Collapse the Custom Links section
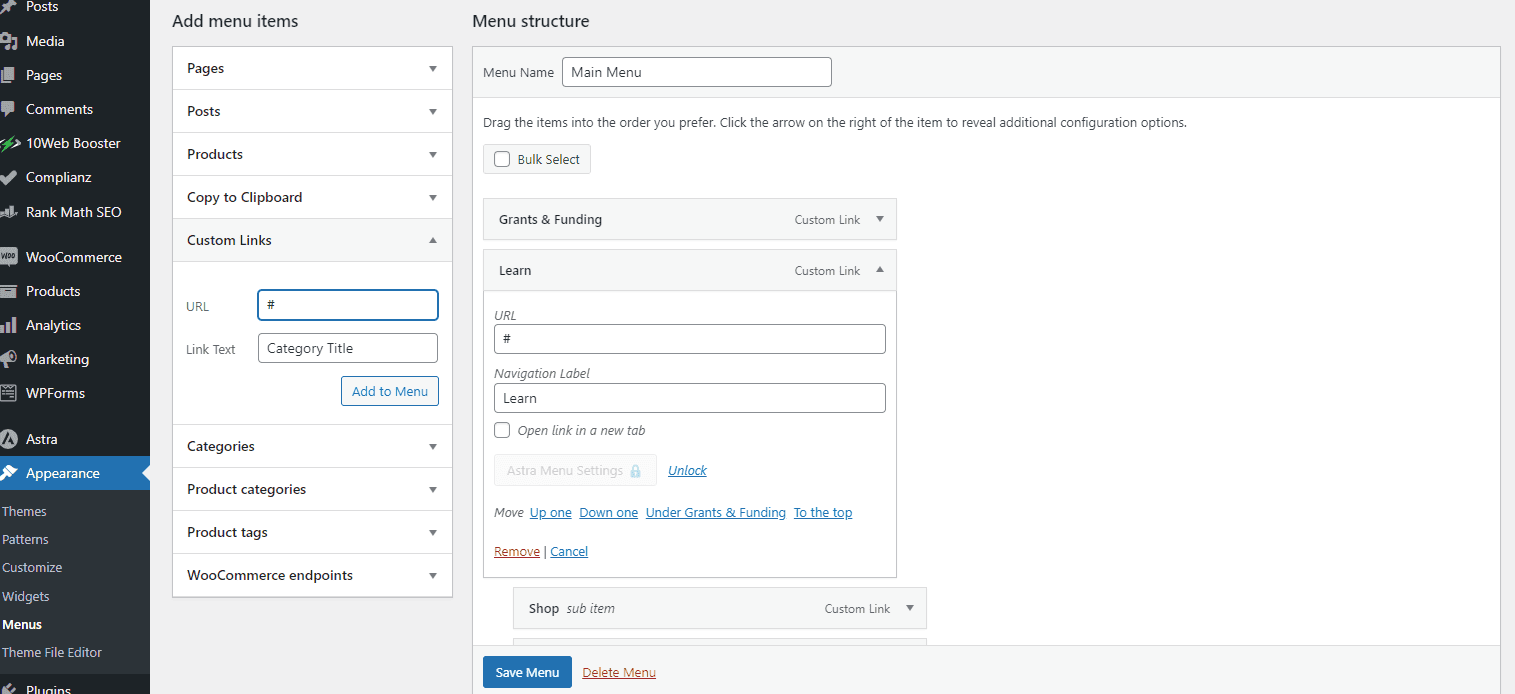The width and height of the screenshot is (1515, 694). tap(432, 240)
